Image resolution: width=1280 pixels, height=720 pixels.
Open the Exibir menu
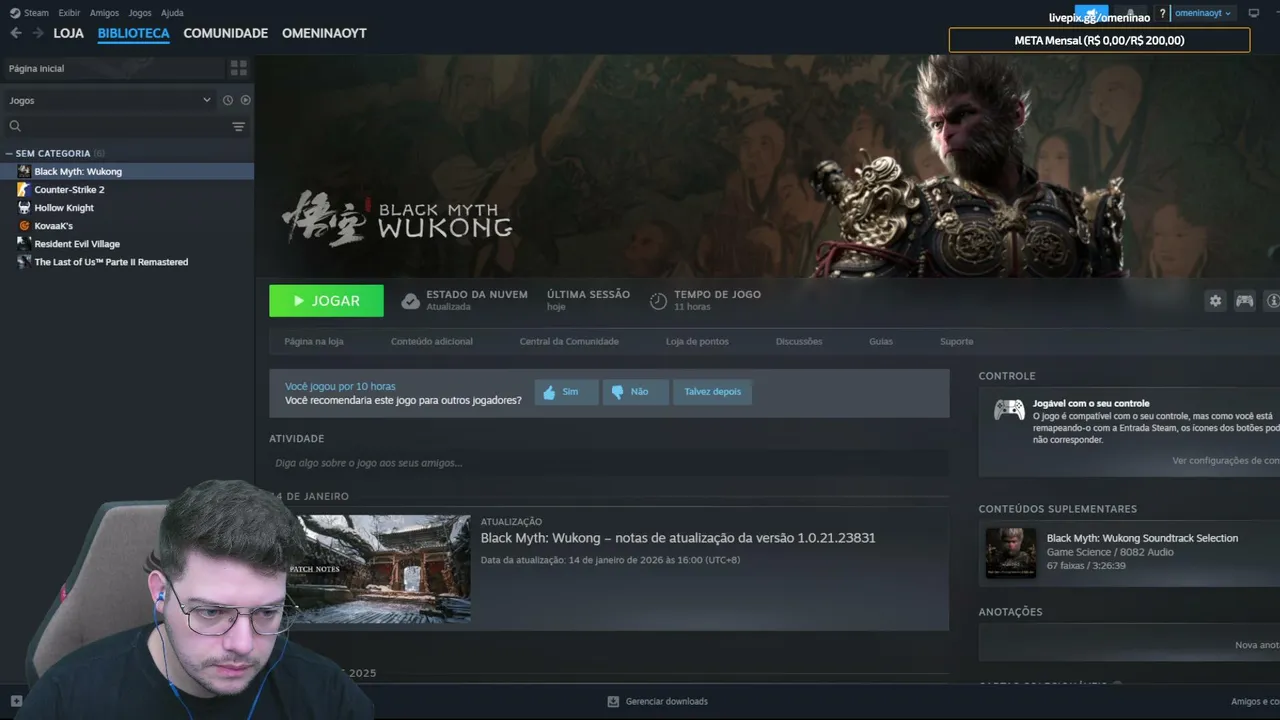[x=69, y=13]
